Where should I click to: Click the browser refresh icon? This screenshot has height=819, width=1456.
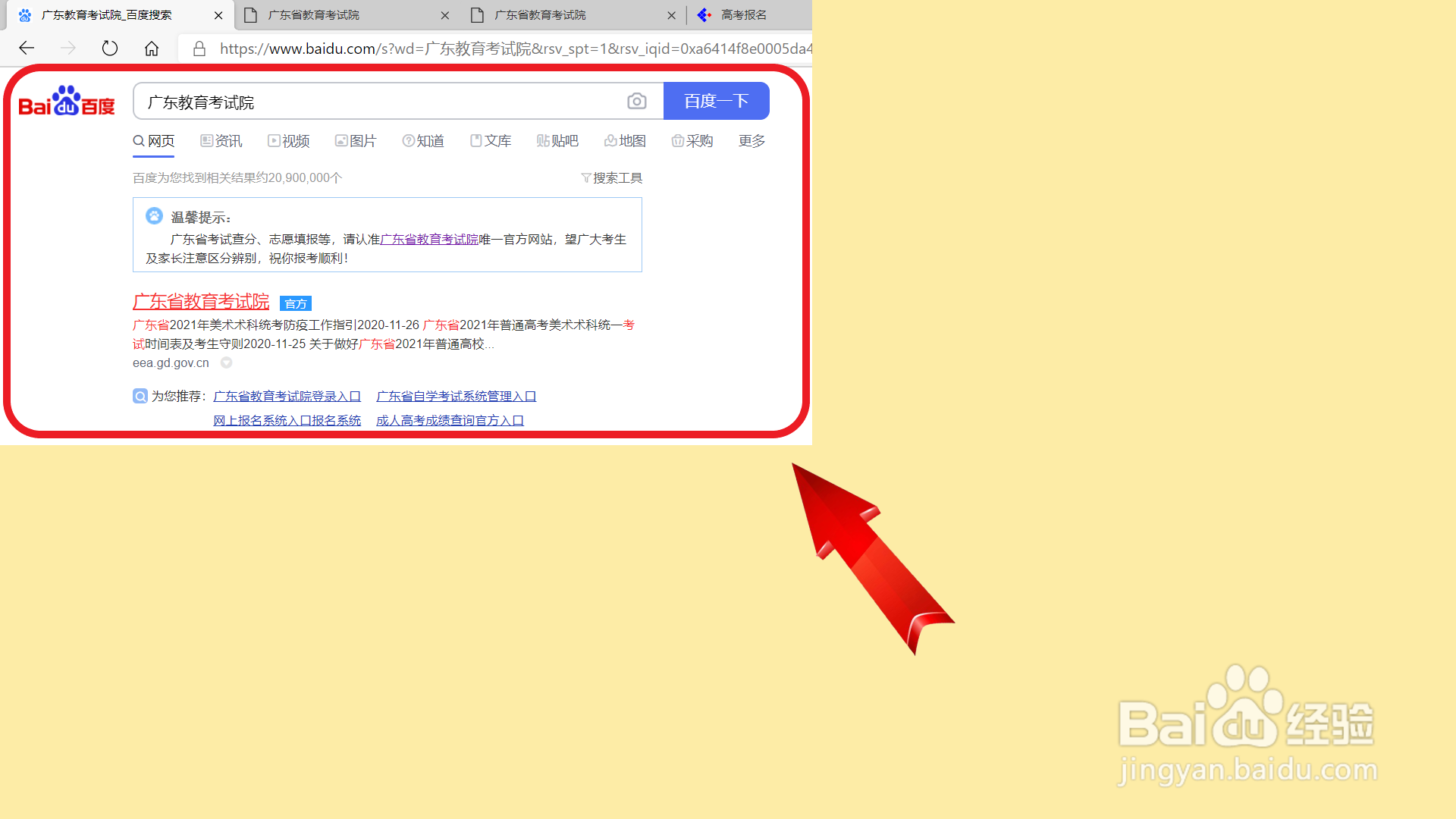(110, 49)
